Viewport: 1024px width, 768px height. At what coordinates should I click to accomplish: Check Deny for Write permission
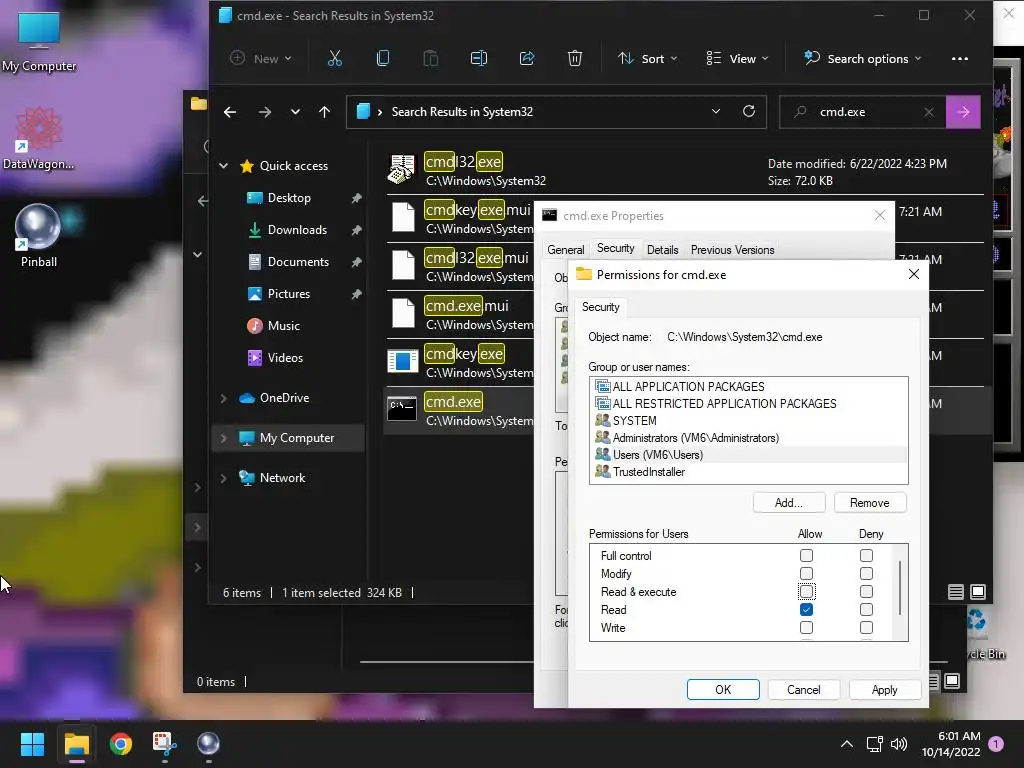click(866, 628)
